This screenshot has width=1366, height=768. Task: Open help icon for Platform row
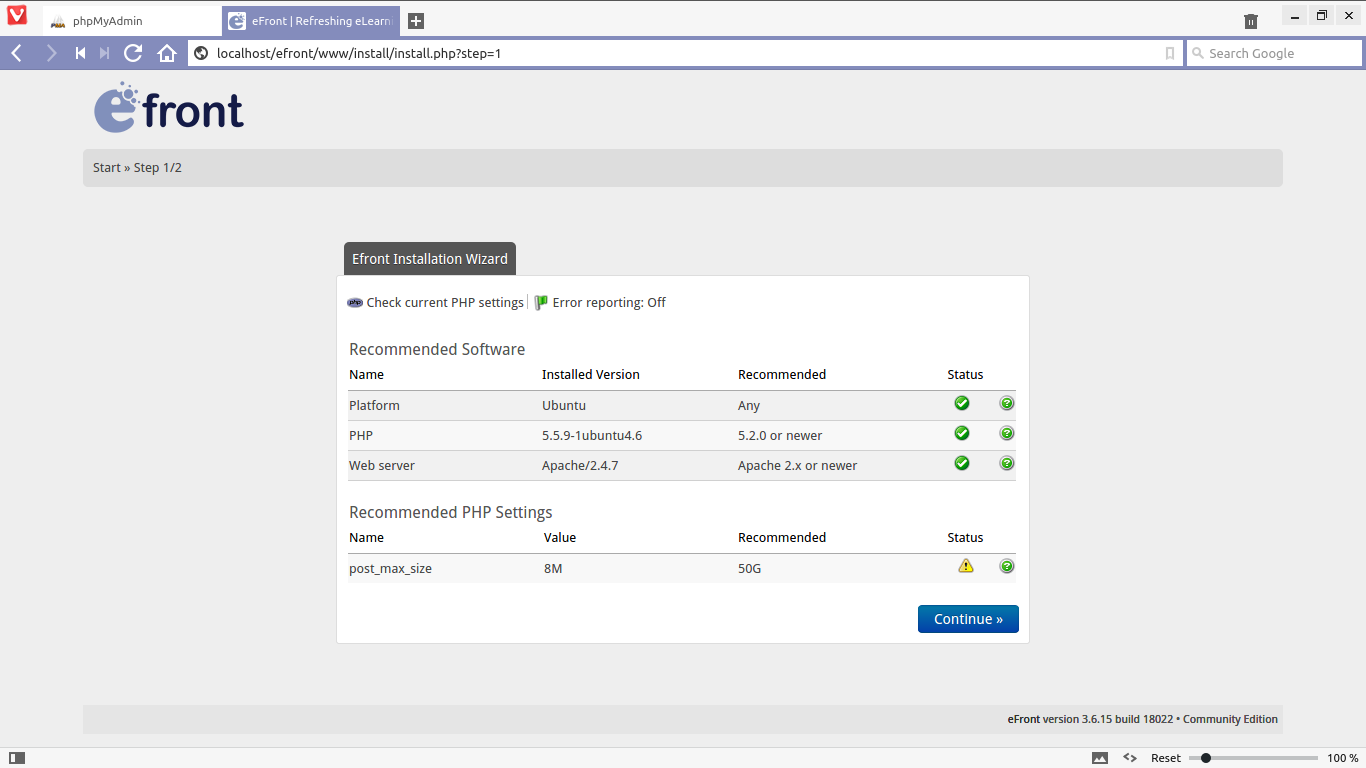pyautogui.click(x=1007, y=403)
